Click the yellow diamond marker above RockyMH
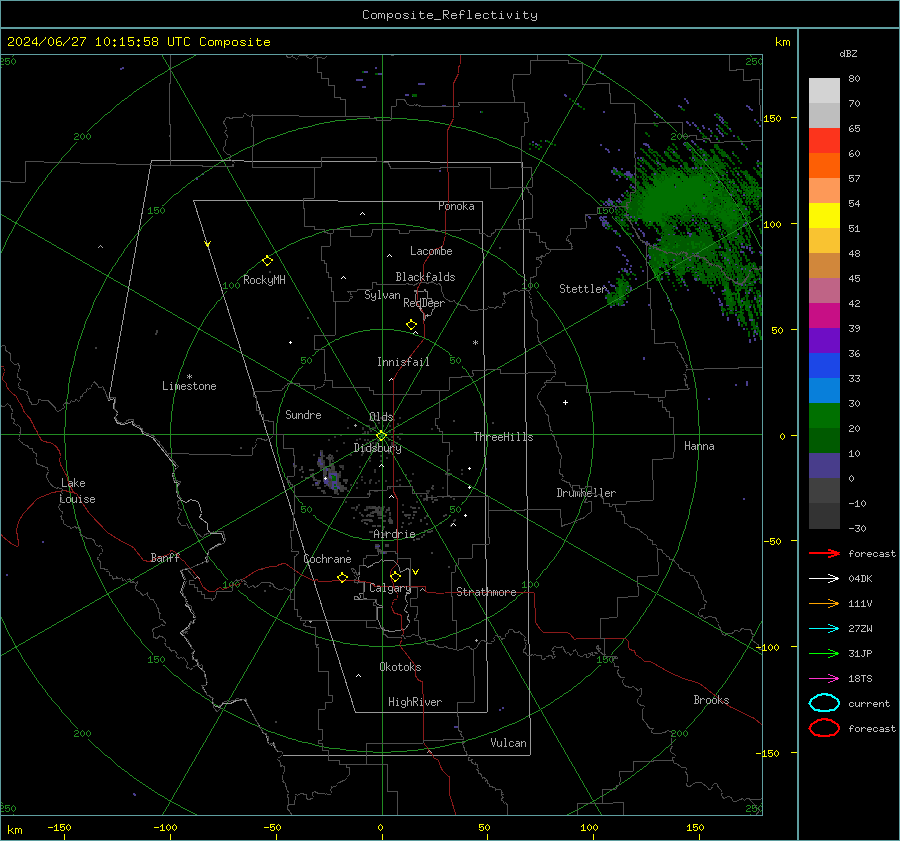900x841 pixels. [x=267, y=261]
